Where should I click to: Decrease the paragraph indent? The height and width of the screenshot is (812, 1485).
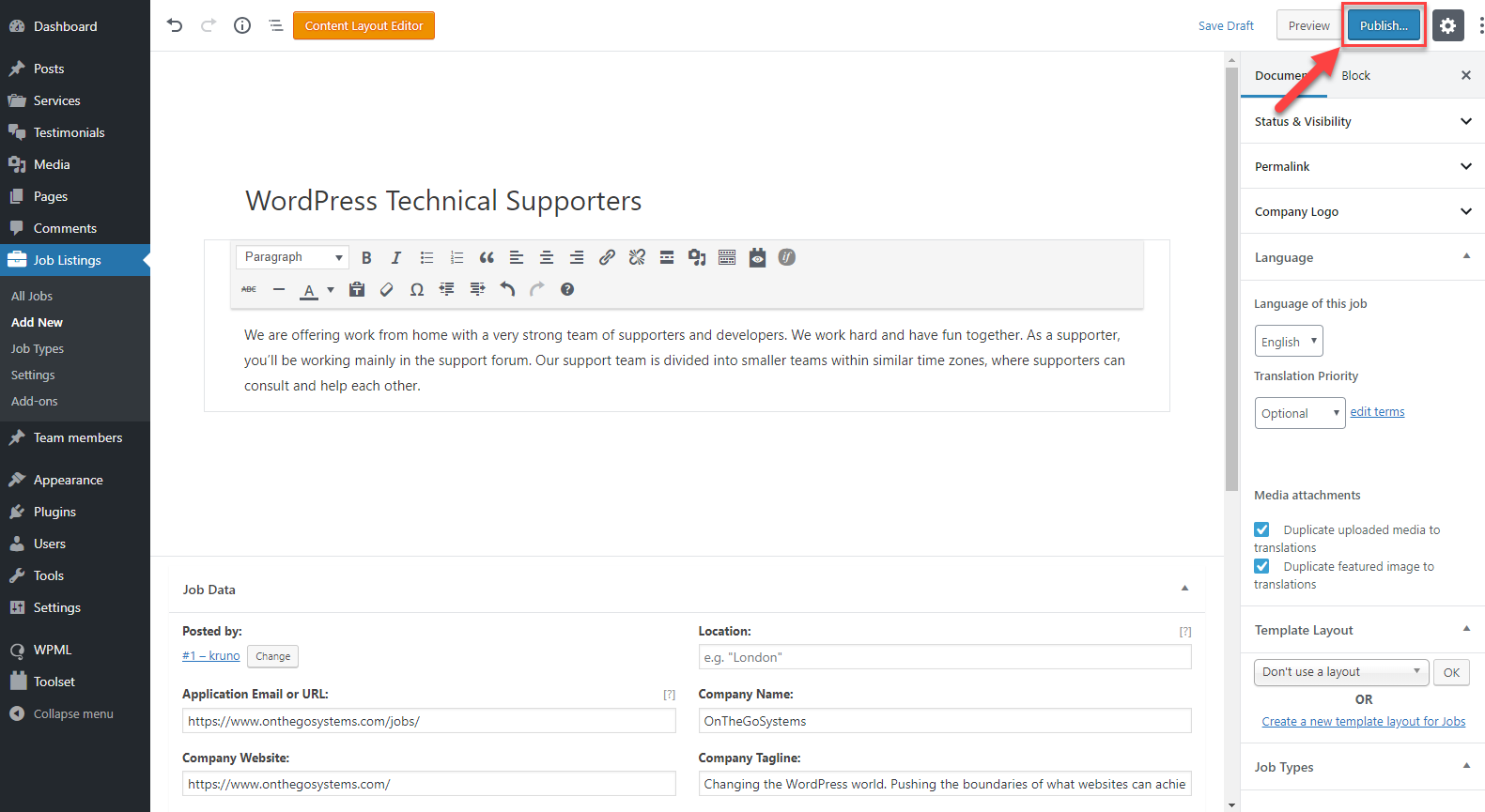point(447,289)
